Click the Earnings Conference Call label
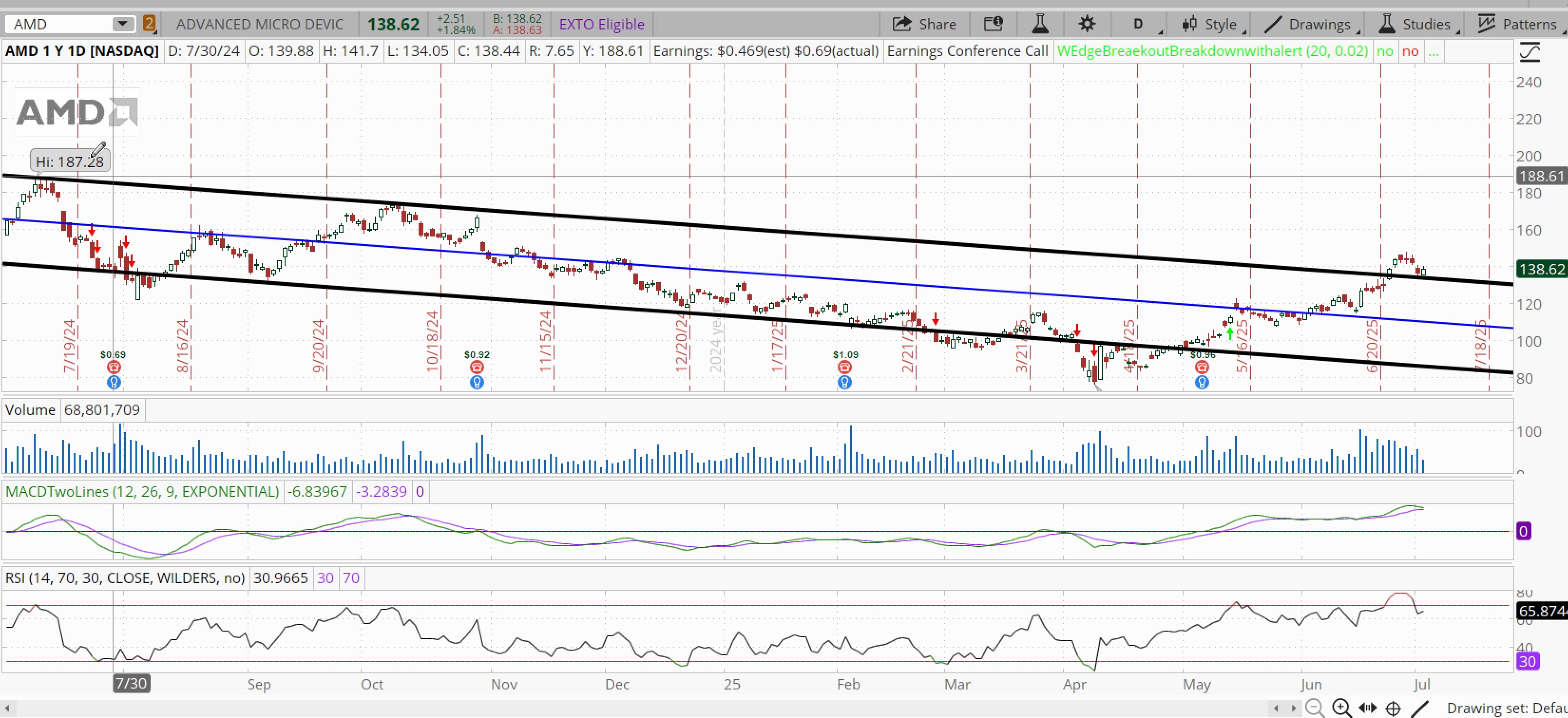 click(x=967, y=51)
